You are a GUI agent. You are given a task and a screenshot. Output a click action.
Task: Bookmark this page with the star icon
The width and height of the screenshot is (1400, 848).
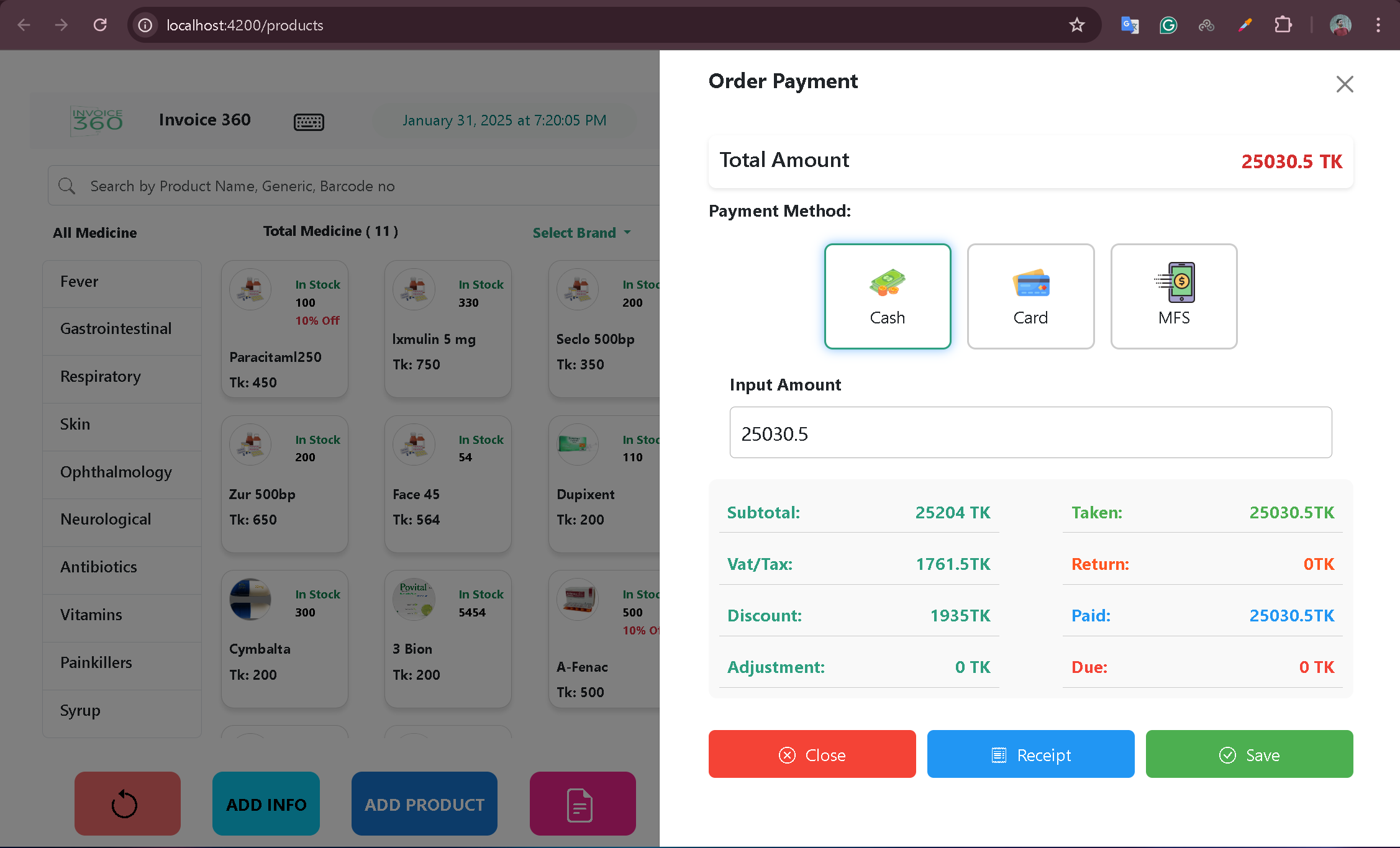tap(1076, 25)
